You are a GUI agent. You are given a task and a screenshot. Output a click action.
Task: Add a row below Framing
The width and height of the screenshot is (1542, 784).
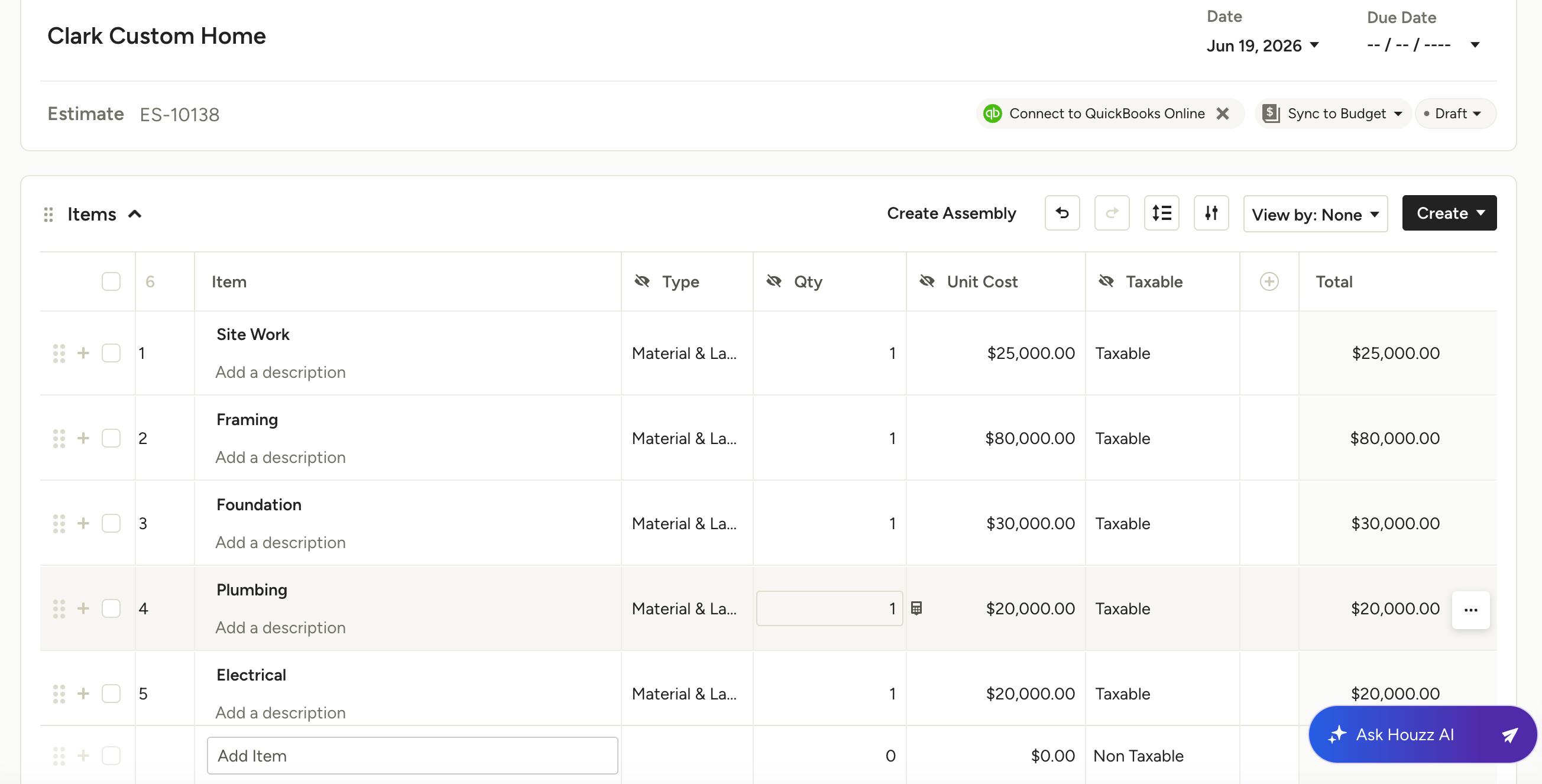click(83, 438)
